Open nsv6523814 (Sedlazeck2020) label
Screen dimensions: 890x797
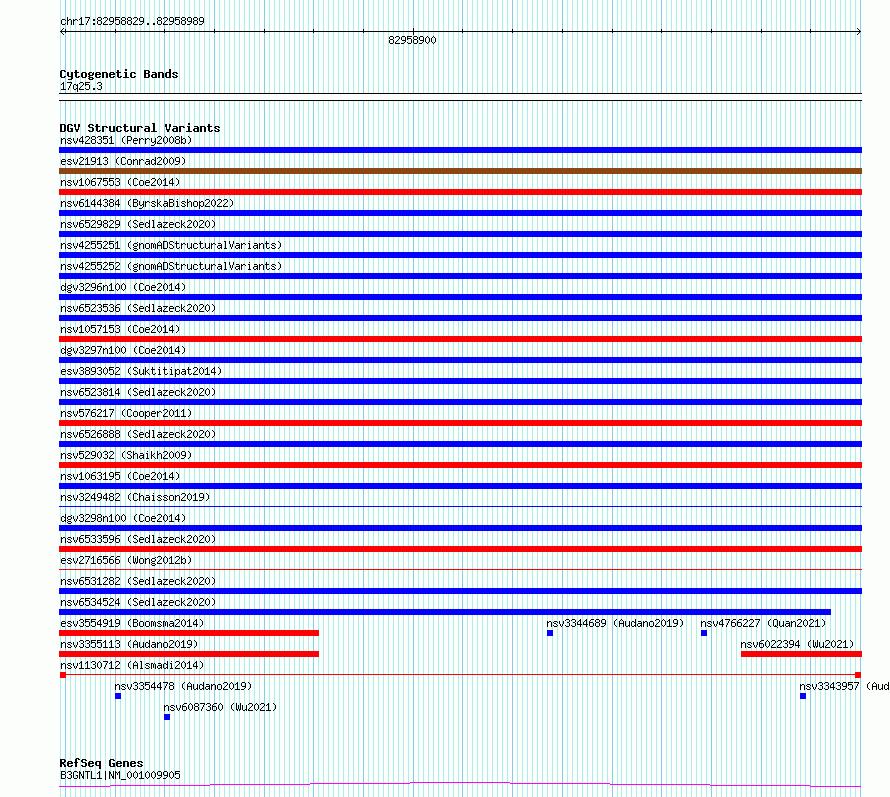tap(138, 392)
